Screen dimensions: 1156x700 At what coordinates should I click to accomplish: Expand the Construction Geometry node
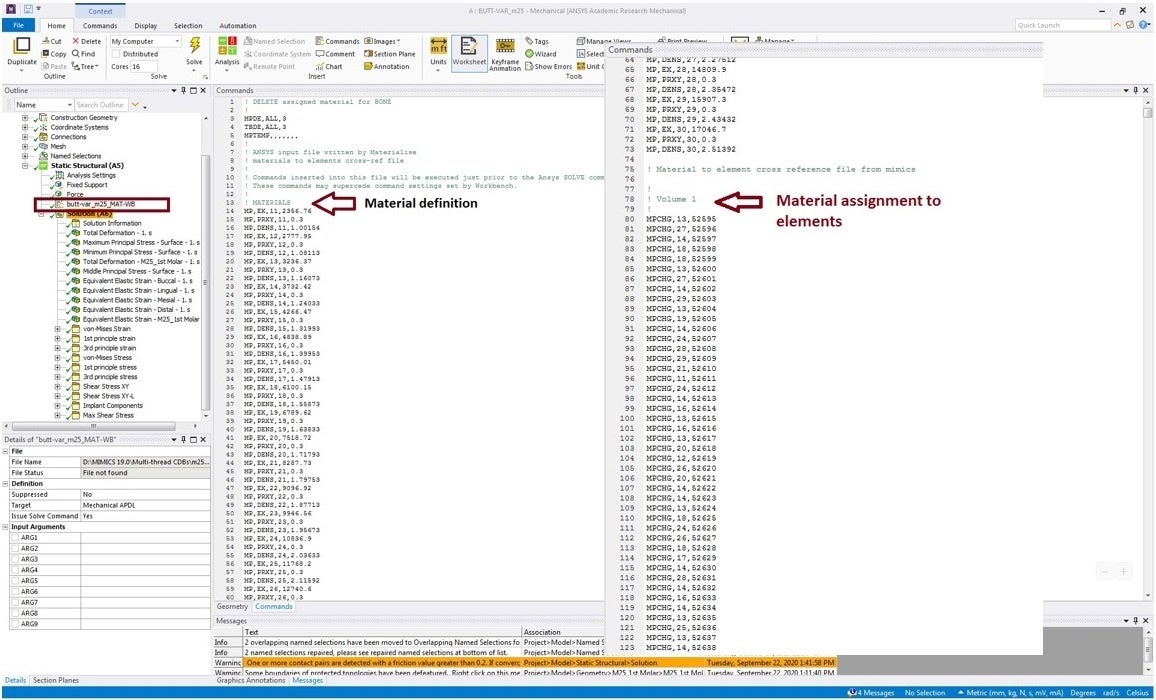(x=25, y=117)
